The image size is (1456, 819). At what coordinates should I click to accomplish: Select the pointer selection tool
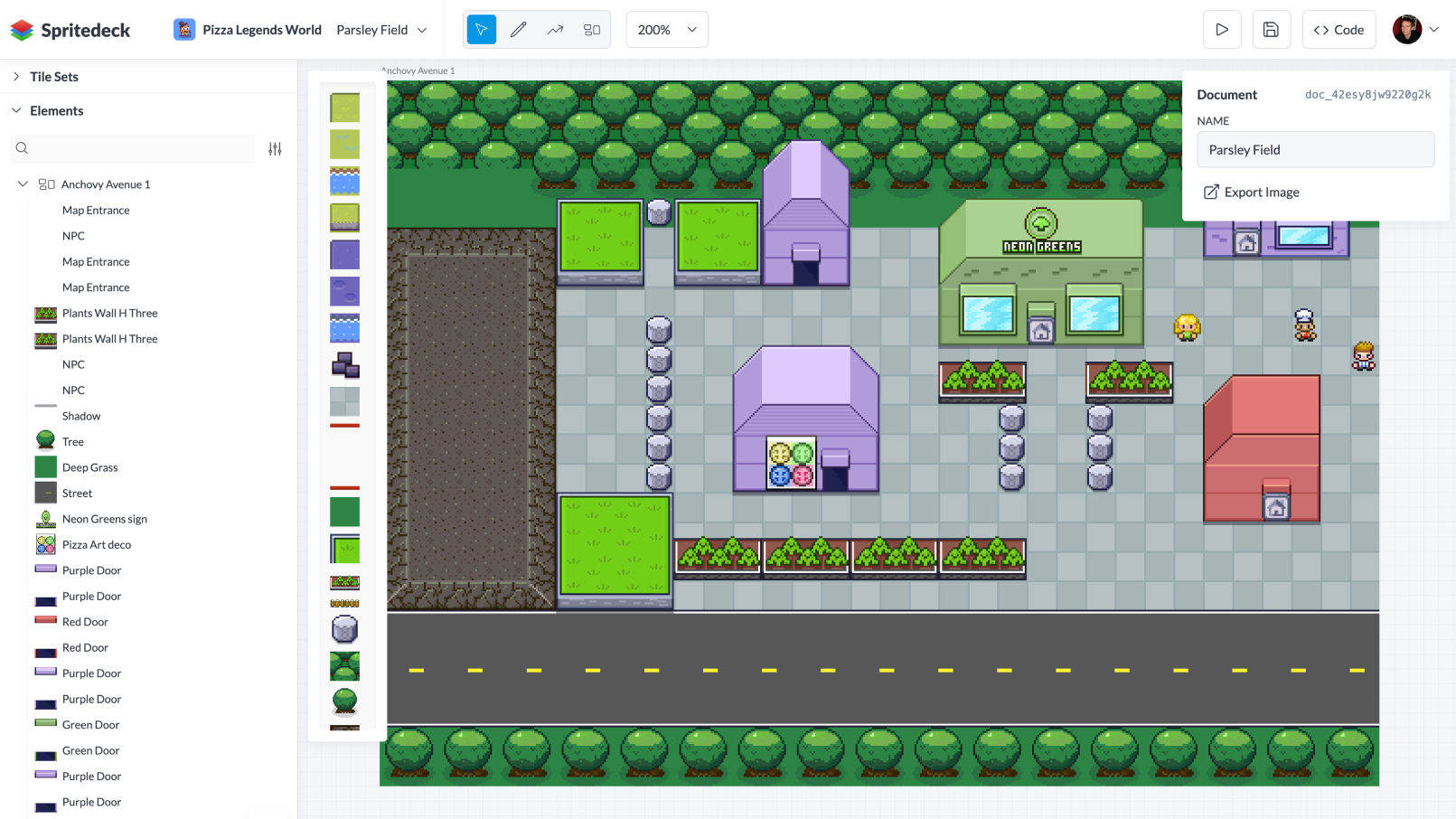[482, 30]
